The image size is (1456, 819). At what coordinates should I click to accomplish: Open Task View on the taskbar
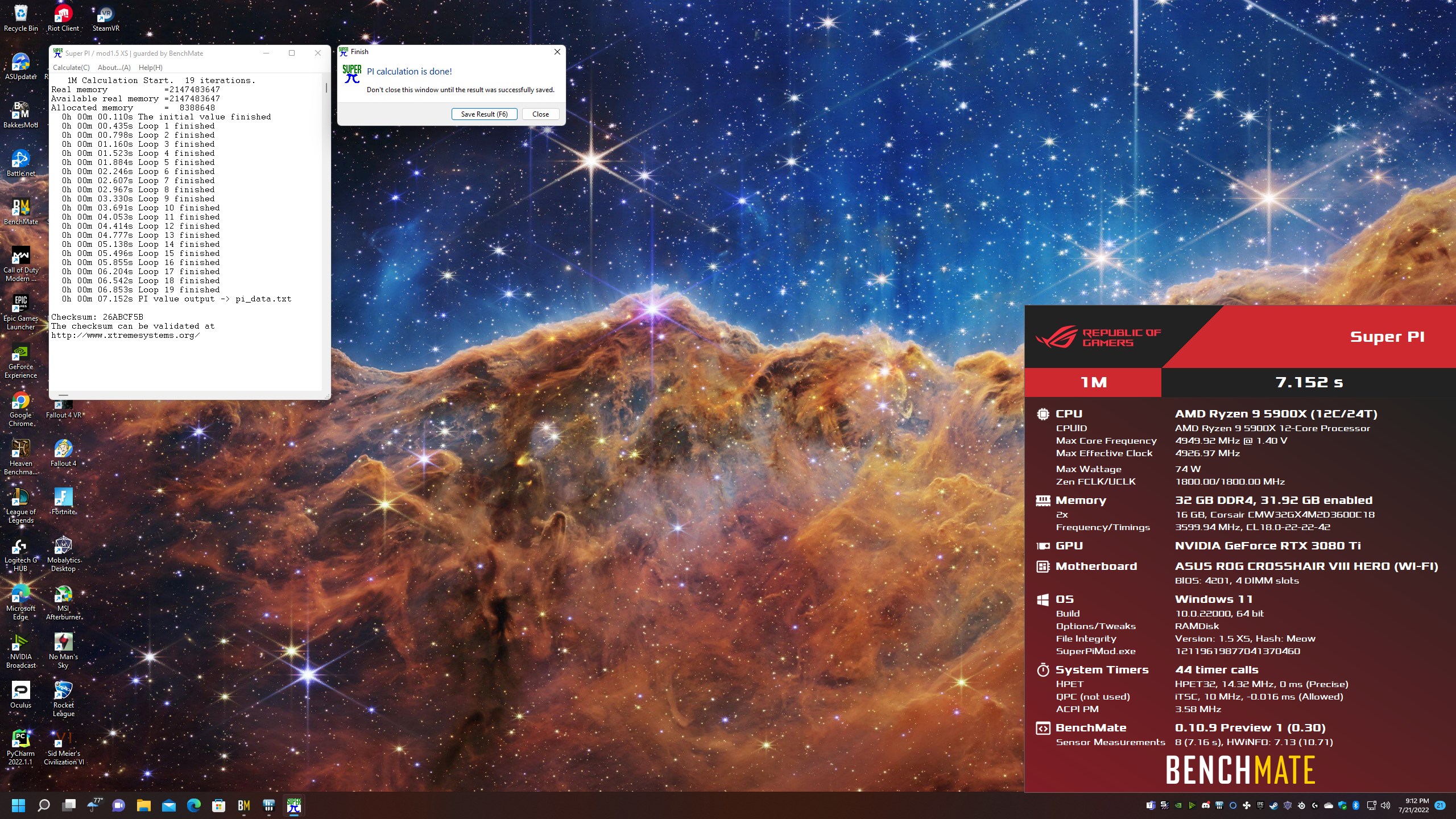(69, 805)
